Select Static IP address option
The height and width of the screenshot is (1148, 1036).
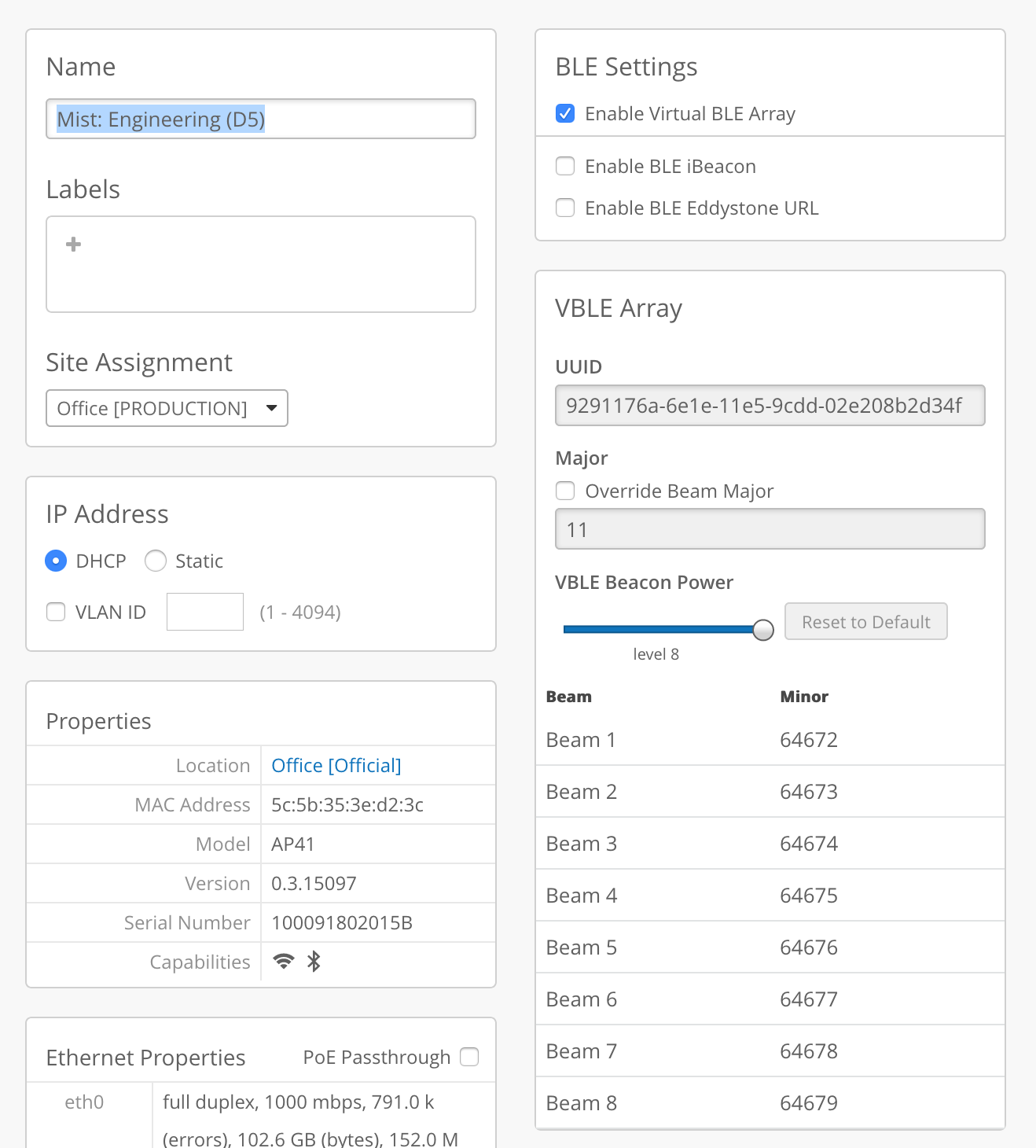coord(156,561)
